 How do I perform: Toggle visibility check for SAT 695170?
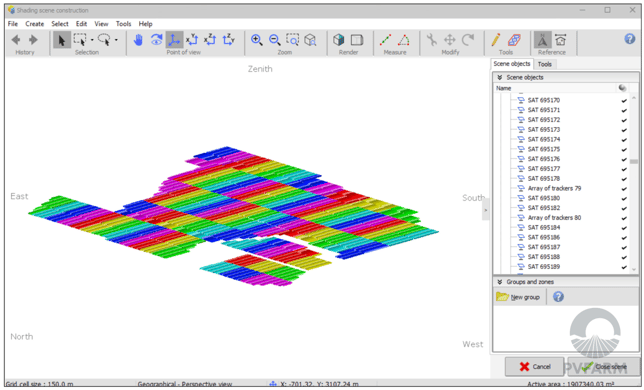pos(624,101)
